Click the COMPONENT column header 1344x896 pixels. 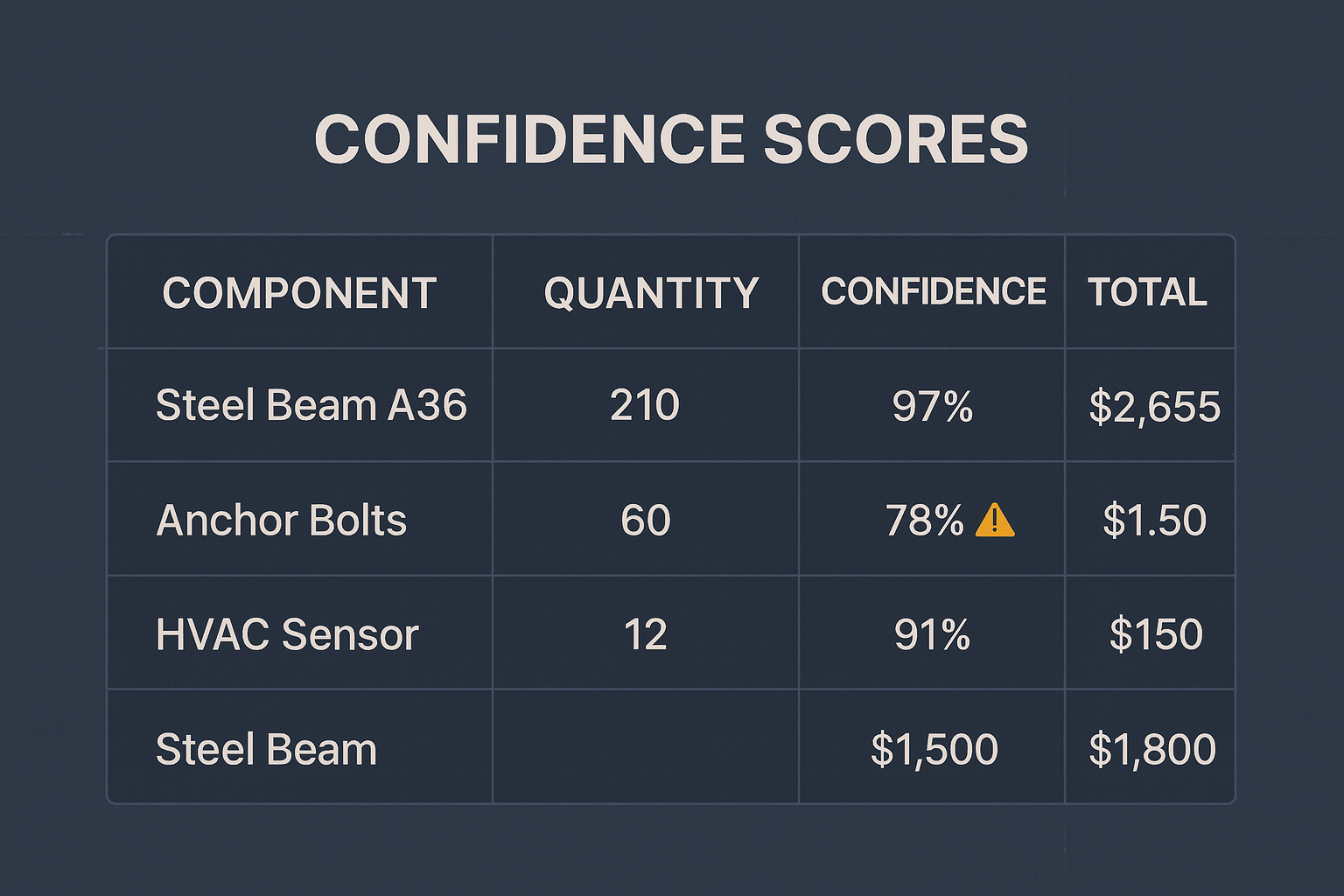[299, 293]
